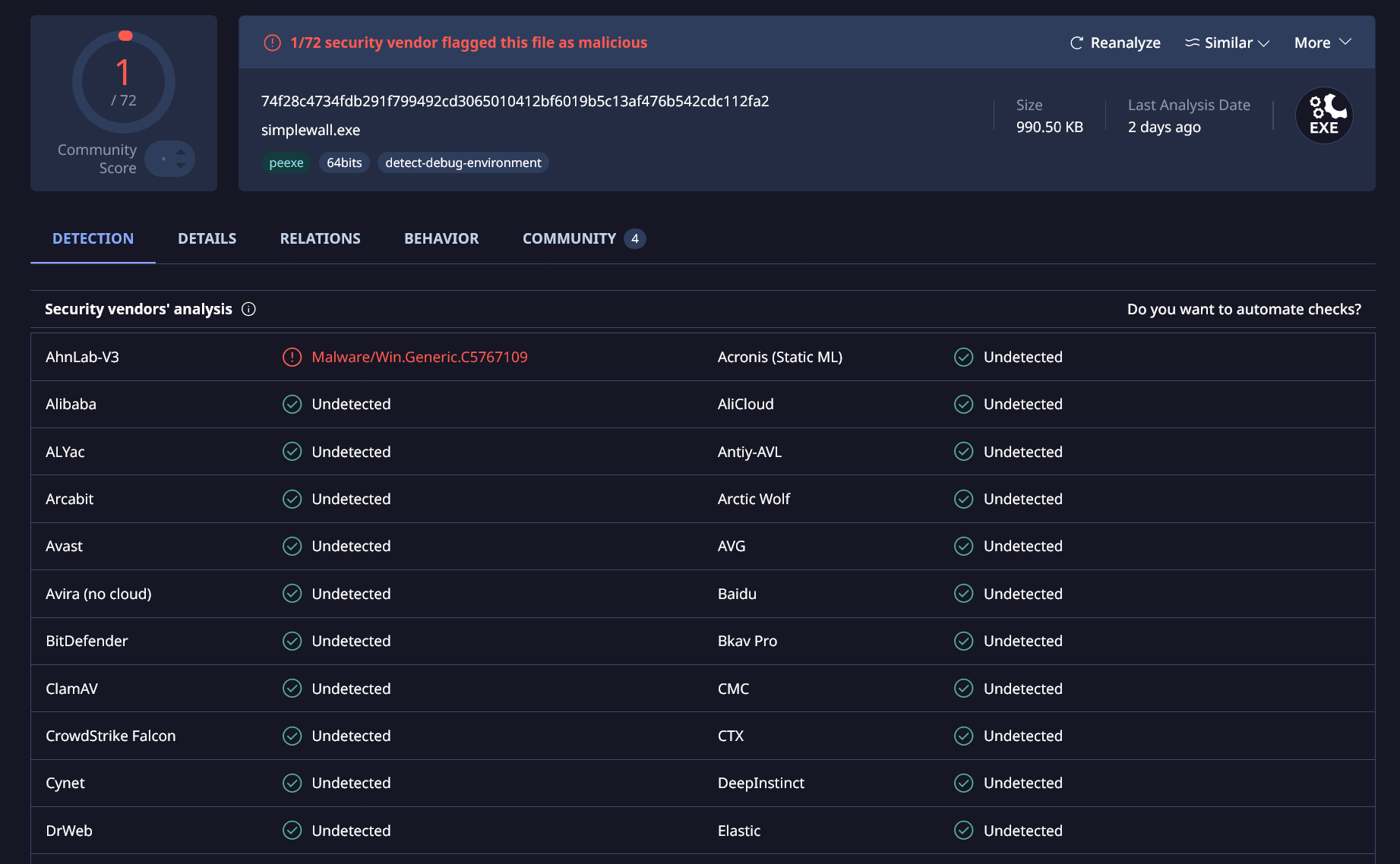The image size is (1400, 864).
Task: Click the Similar approximate-equal icon
Action: 1193,43
